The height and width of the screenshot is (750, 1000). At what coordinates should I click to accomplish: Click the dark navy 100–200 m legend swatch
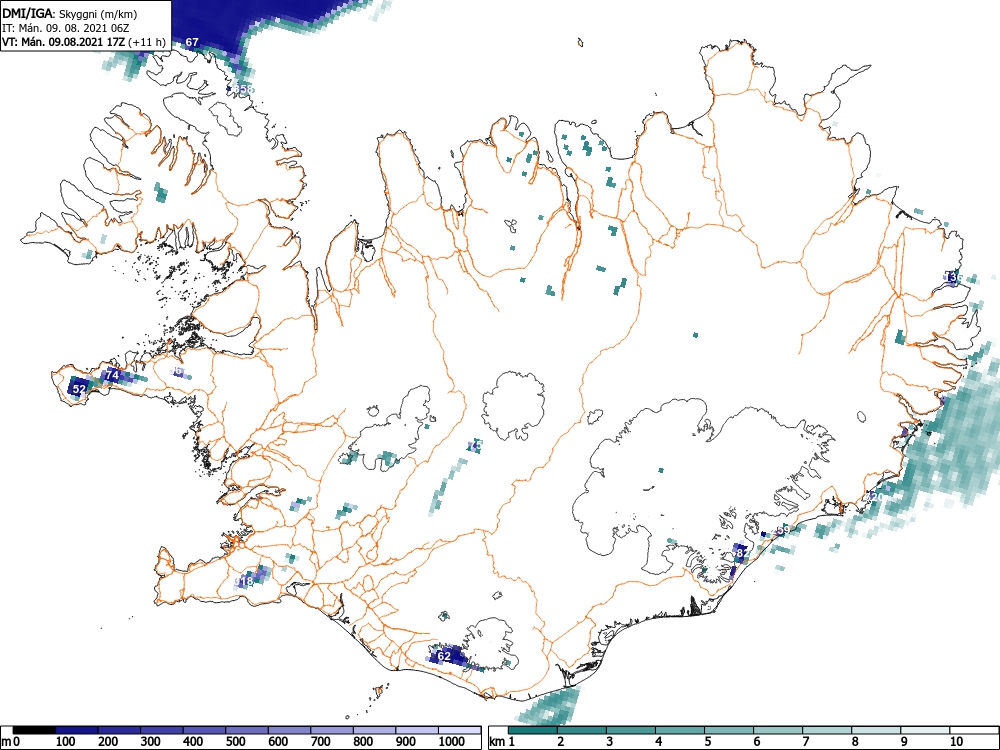[77, 730]
